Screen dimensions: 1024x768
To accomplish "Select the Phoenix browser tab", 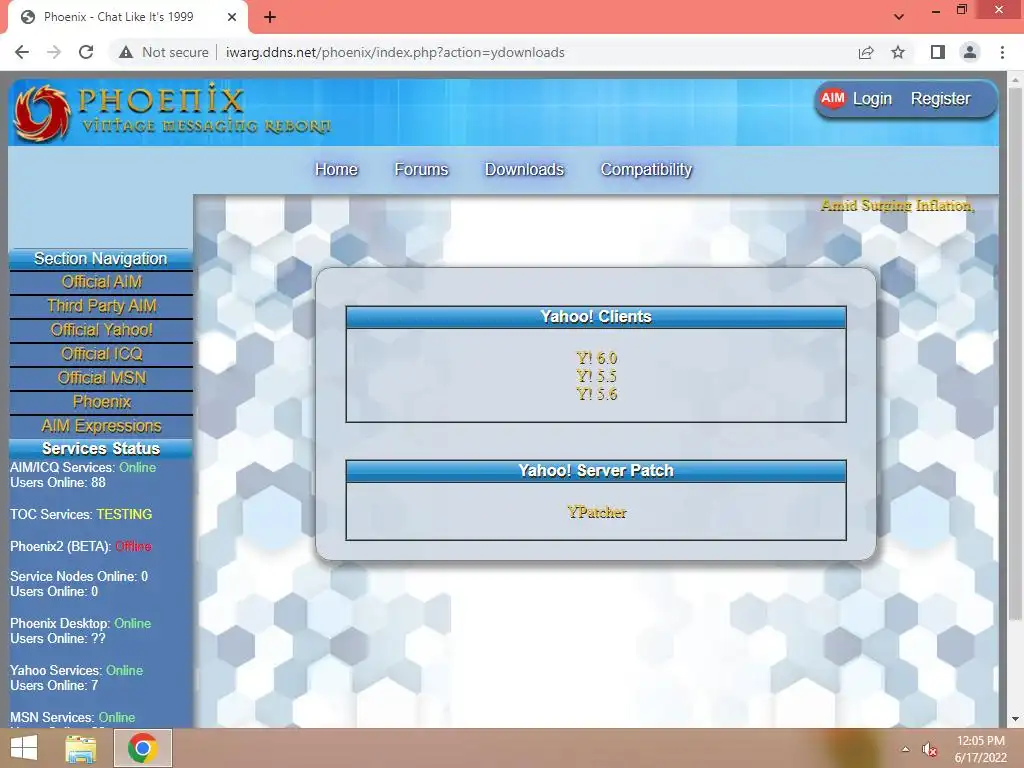I will coord(128,17).
